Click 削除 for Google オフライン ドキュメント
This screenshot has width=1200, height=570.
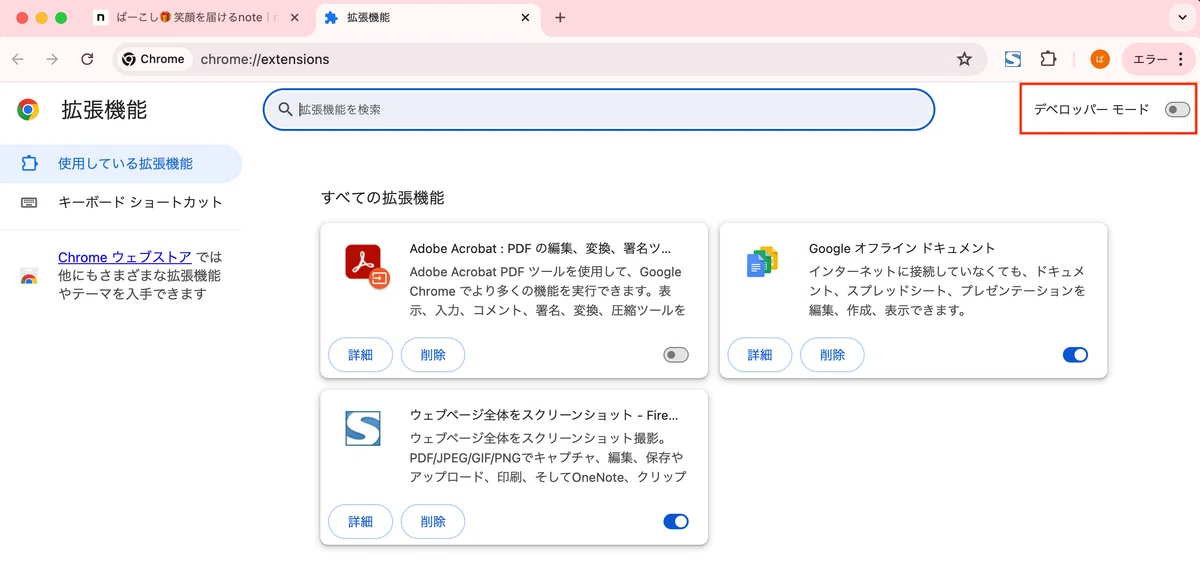click(x=832, y=355)
